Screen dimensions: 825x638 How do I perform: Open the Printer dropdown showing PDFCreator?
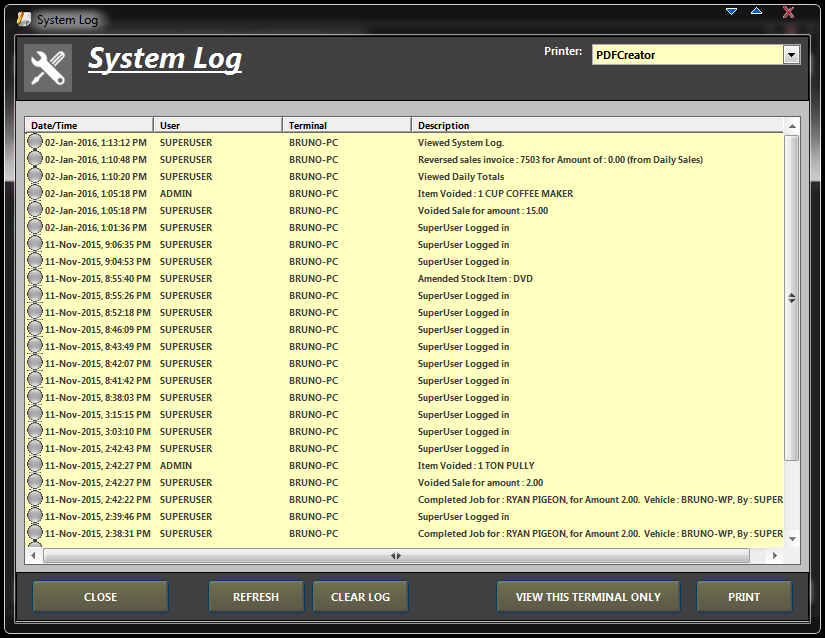click(x=793, y=54)
